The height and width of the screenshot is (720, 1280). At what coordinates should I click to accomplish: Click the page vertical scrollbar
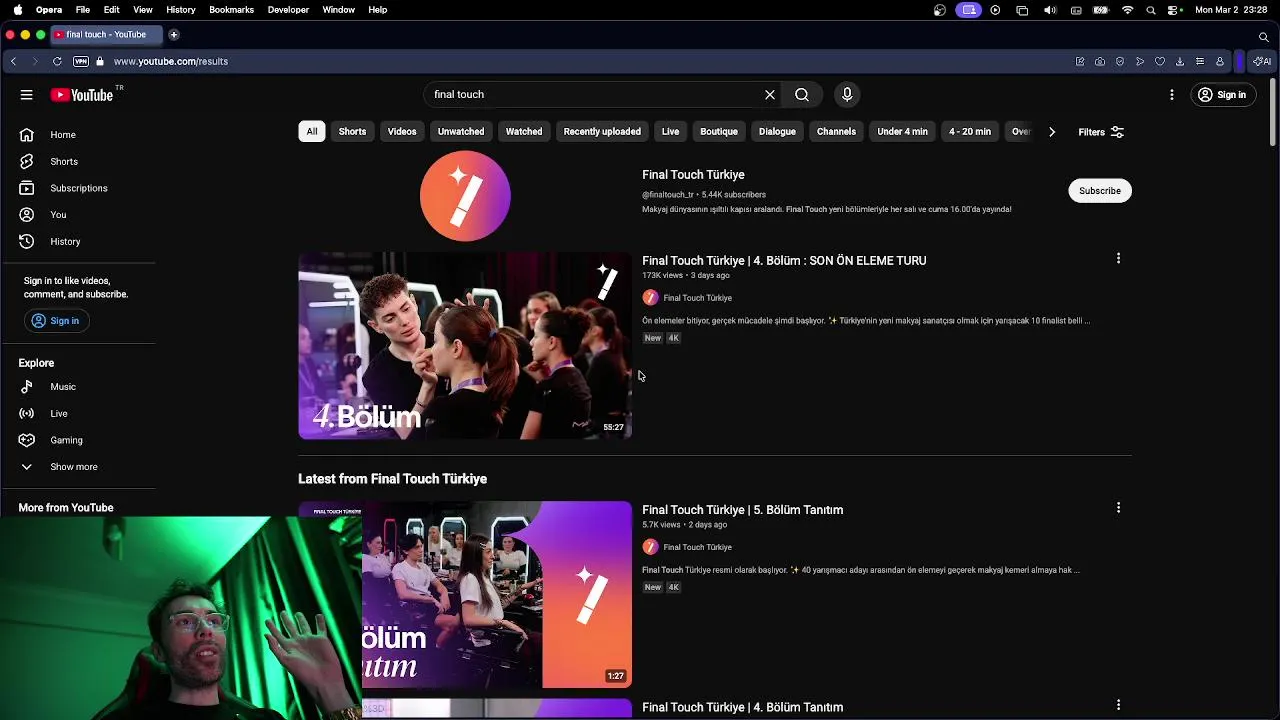tap(1273, 112)
